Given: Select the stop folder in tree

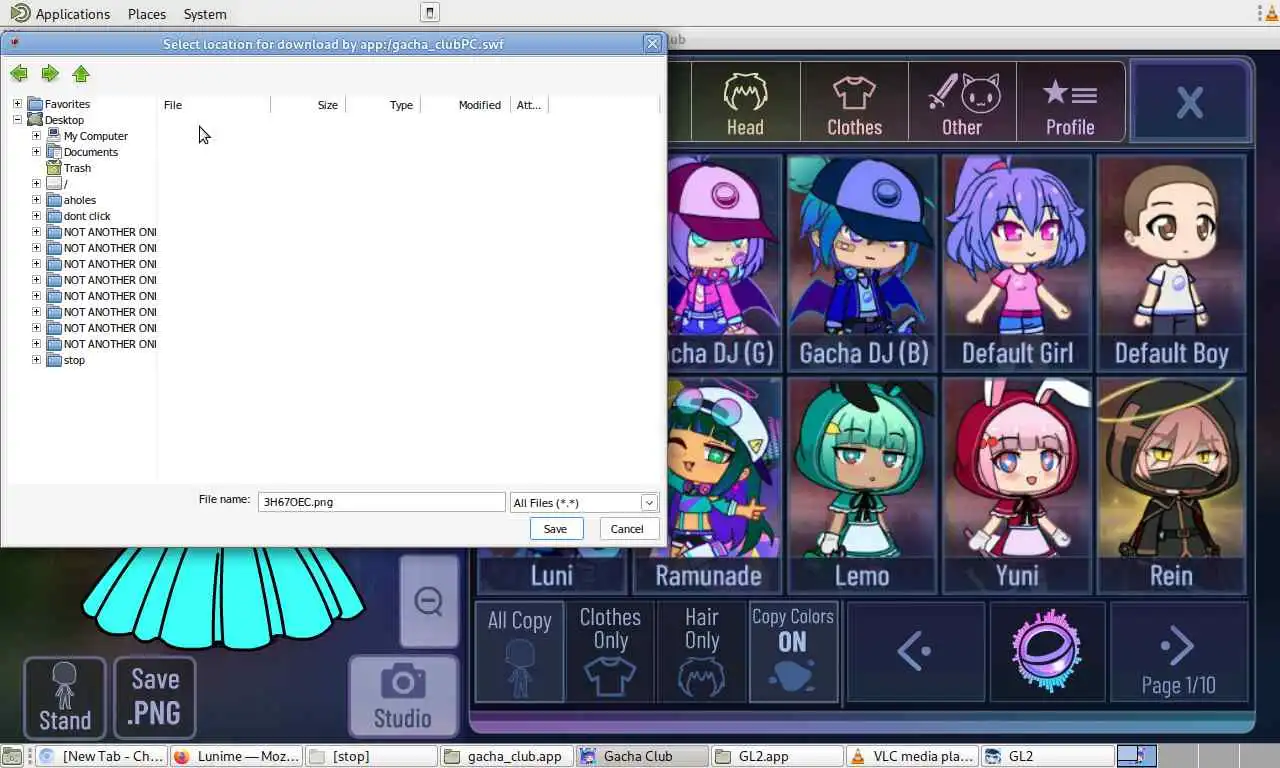Looking at the screenshot, I should coord(74,360).
